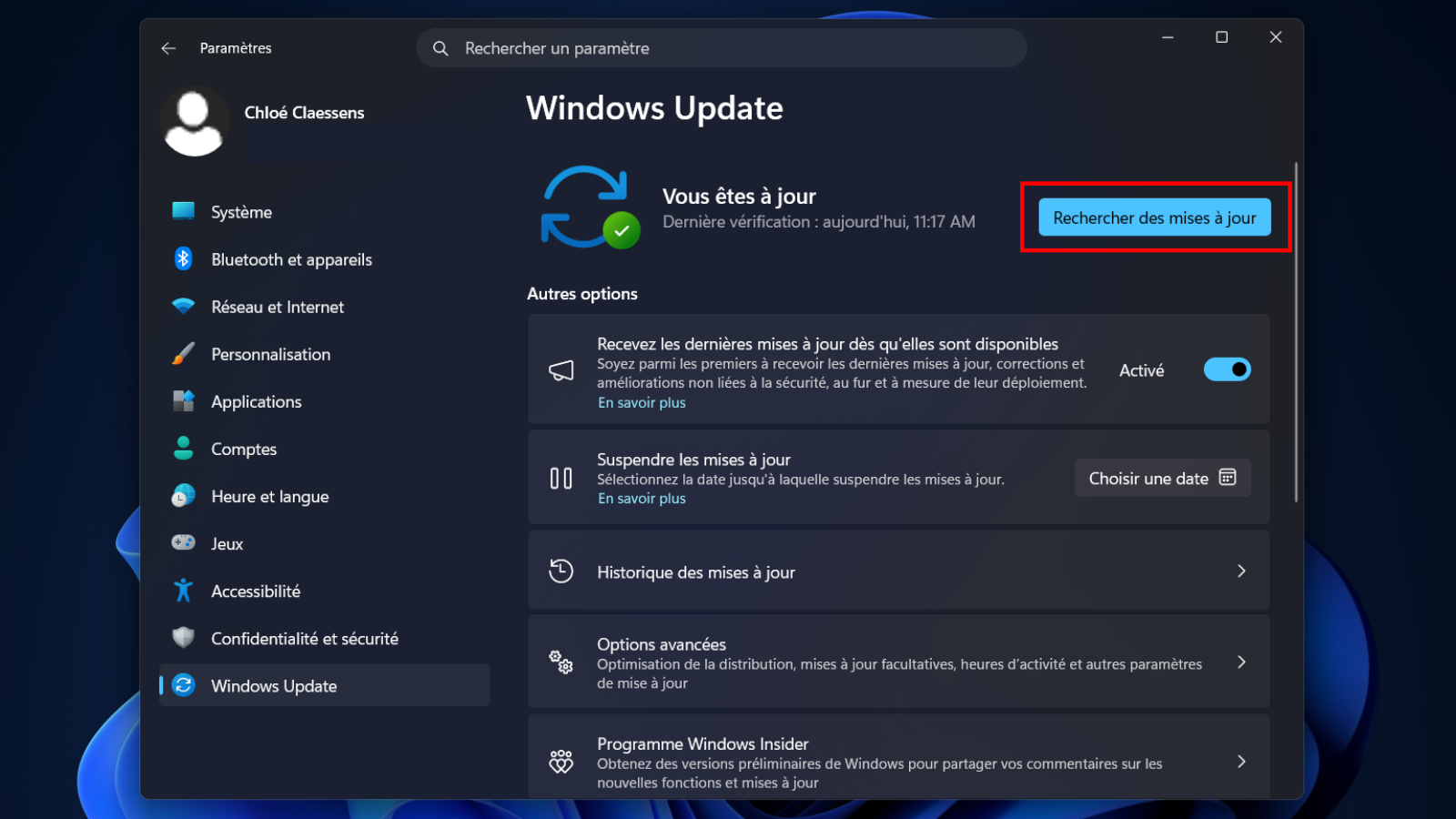Click the Comptes person icon
1456x819 pixels.
point(183,448)
